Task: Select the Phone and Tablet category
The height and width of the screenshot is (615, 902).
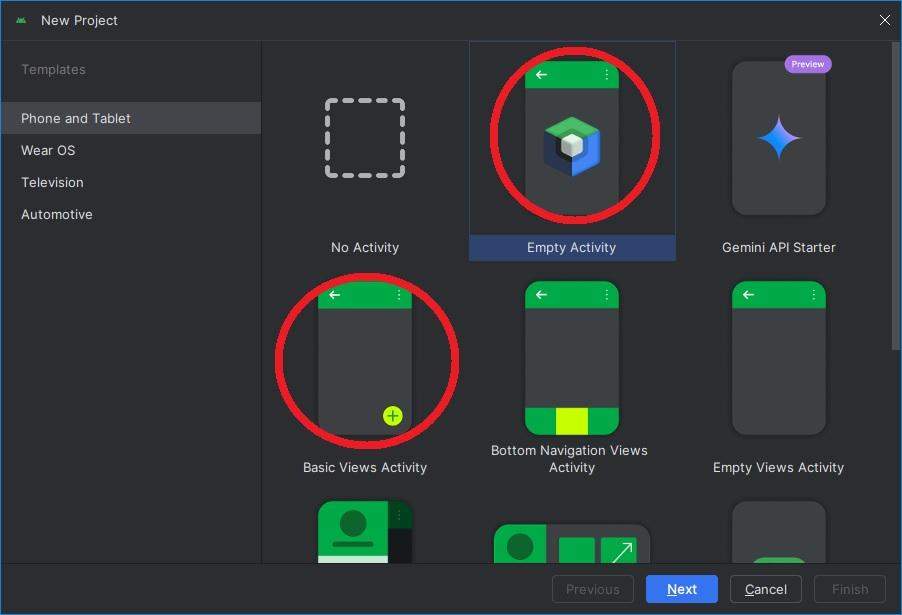Action: 76,118
